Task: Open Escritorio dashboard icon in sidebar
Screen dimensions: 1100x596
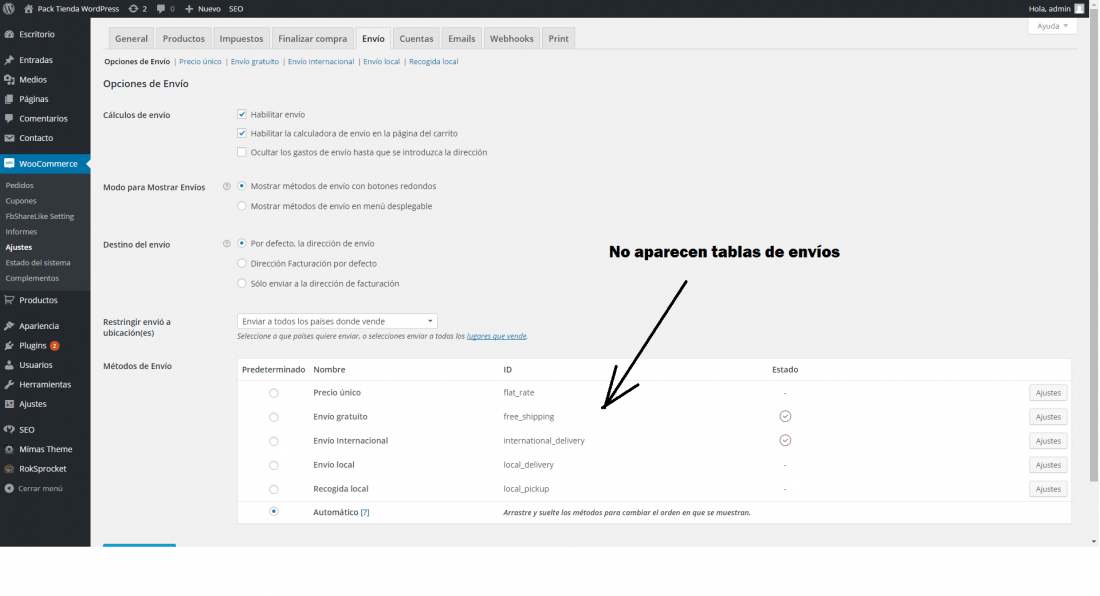Action: (9, 34)
